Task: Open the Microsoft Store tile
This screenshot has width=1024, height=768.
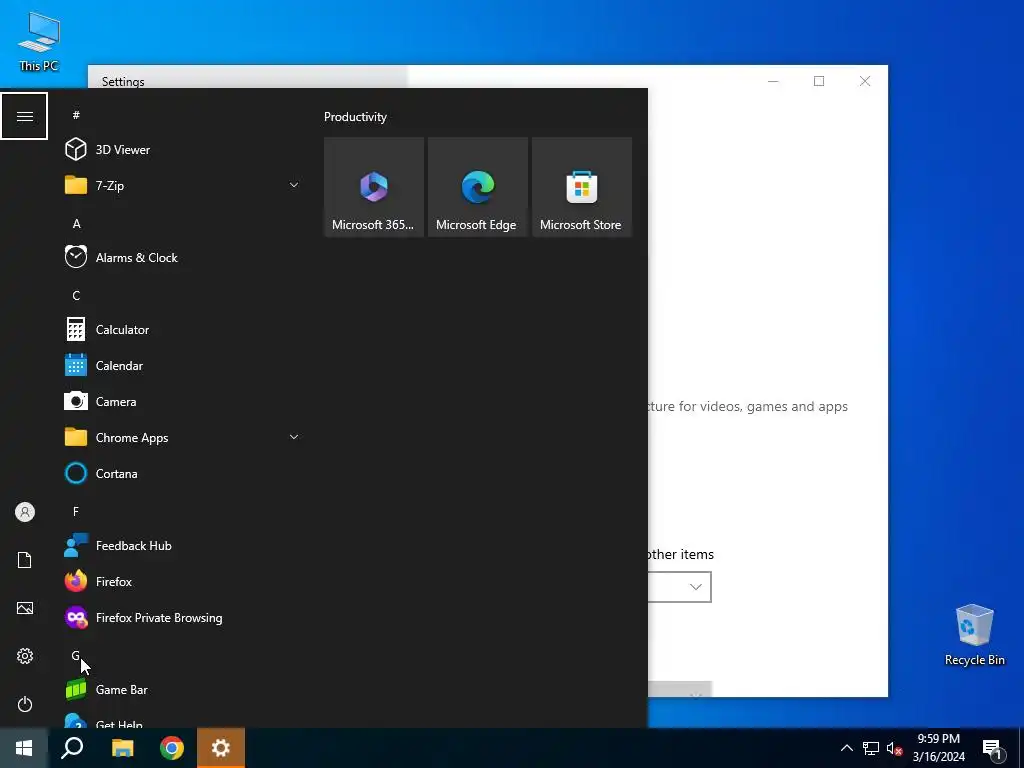Action: 582,187
